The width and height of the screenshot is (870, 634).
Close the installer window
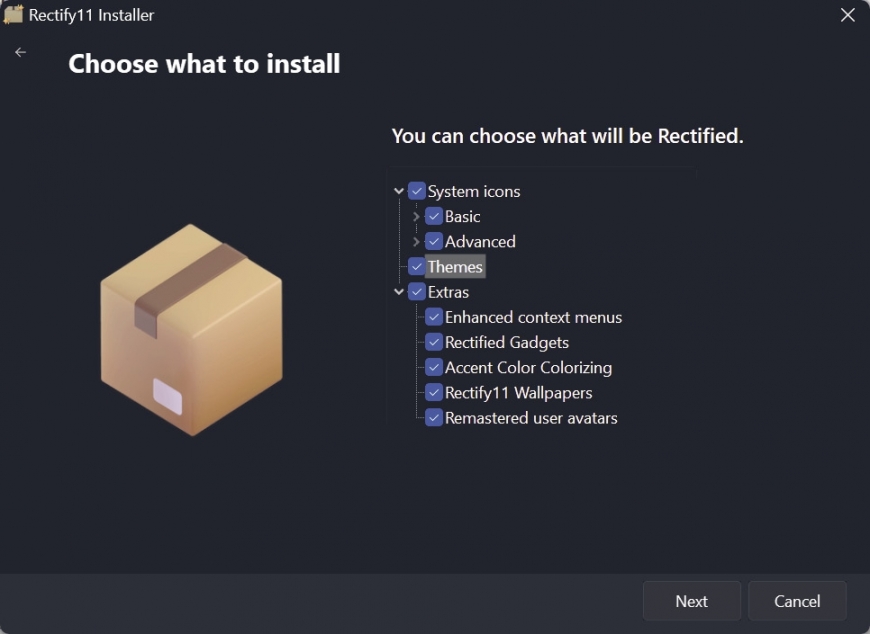pos(847,15)
